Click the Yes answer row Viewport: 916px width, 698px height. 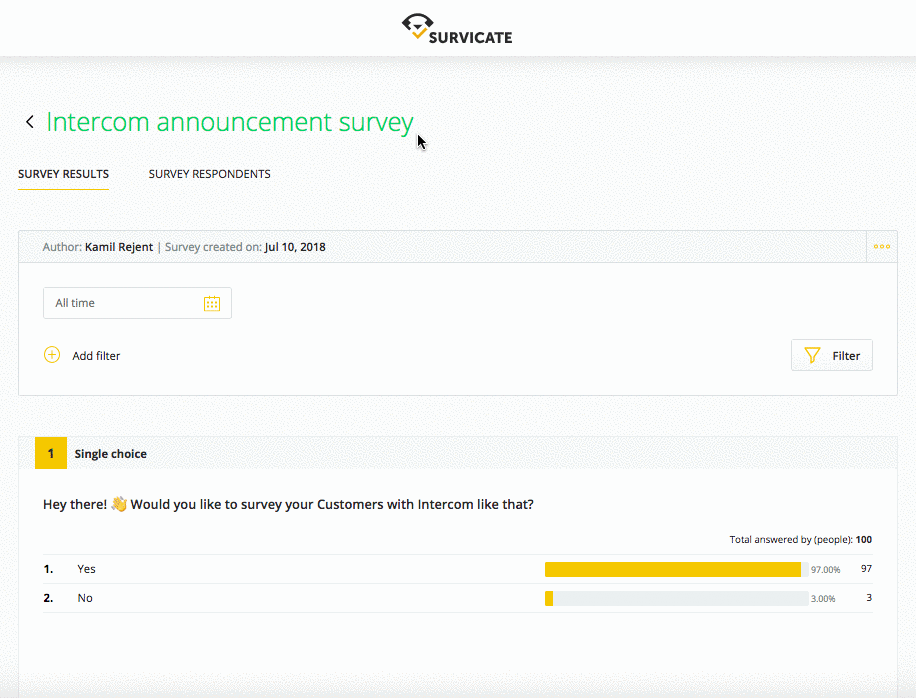(457, 569)
